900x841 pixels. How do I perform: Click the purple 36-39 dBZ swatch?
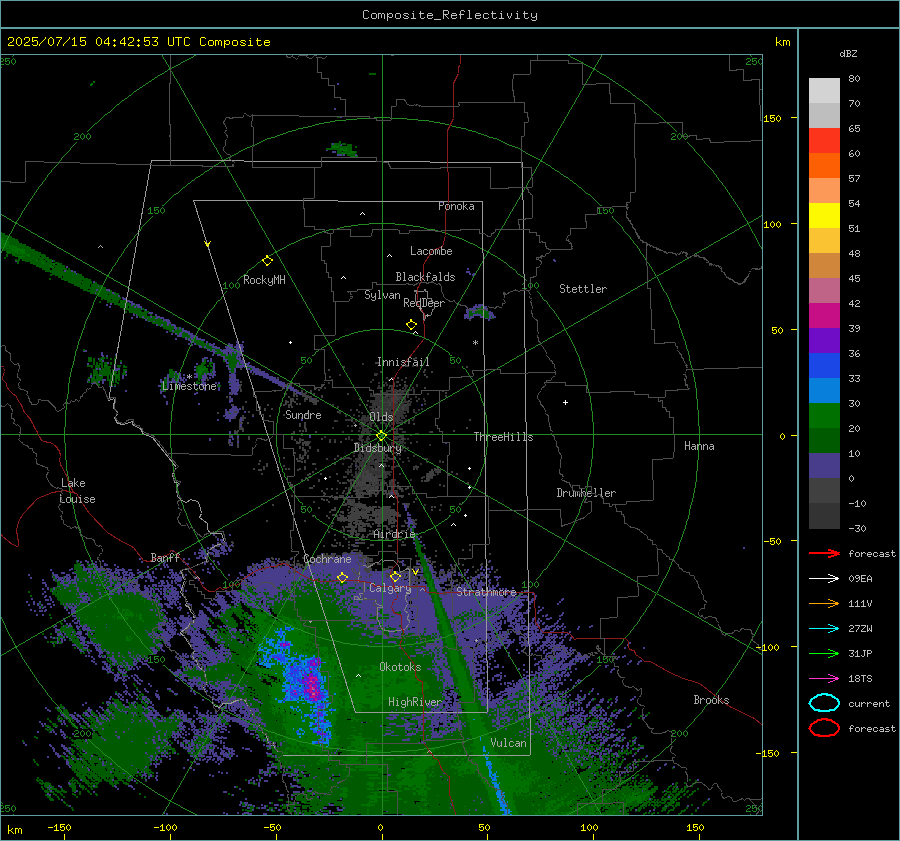click(824, 340)
